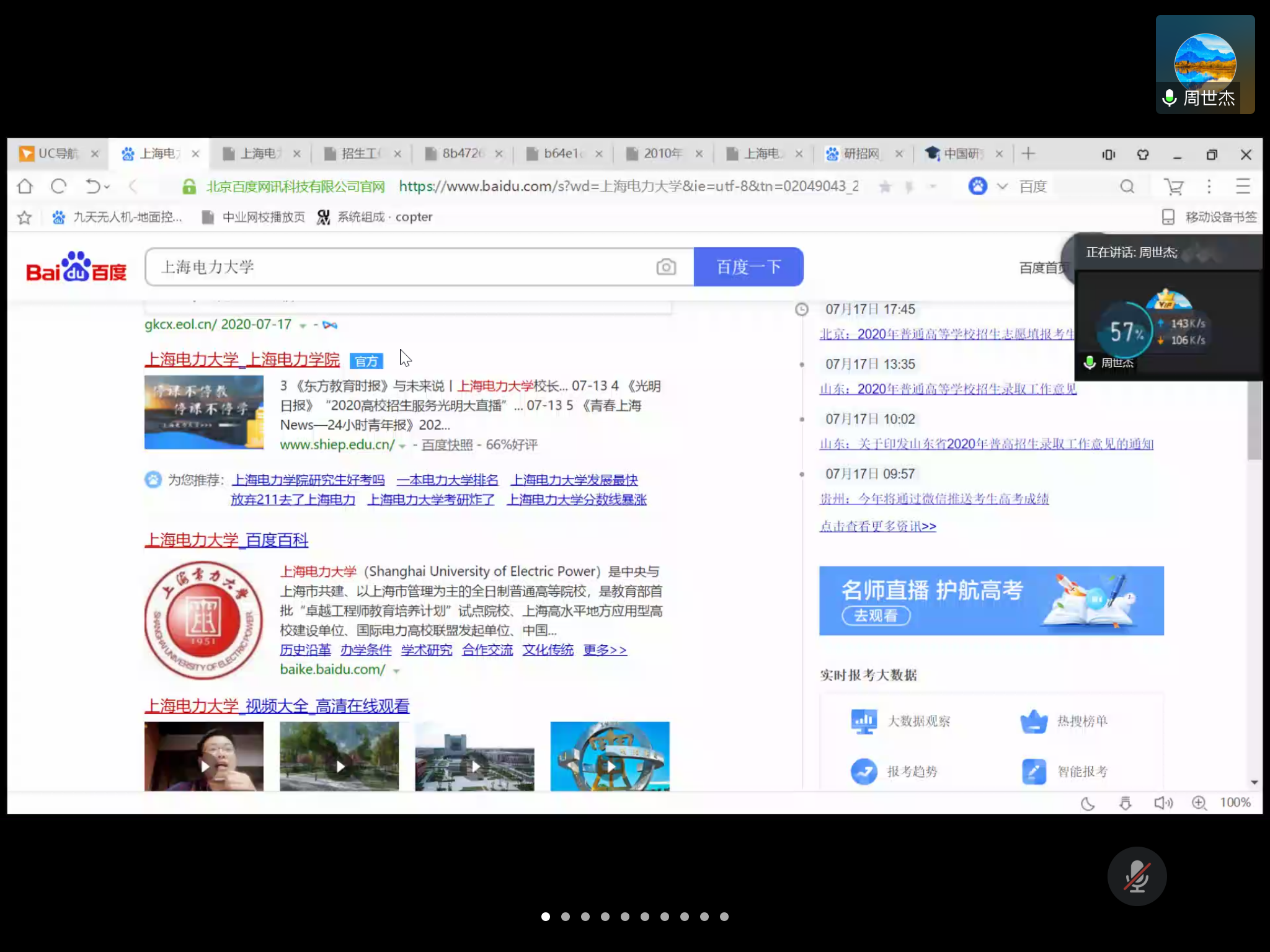Toggle night mode moon icon
Viewport: 1270px width, 952px height.
1088,803
